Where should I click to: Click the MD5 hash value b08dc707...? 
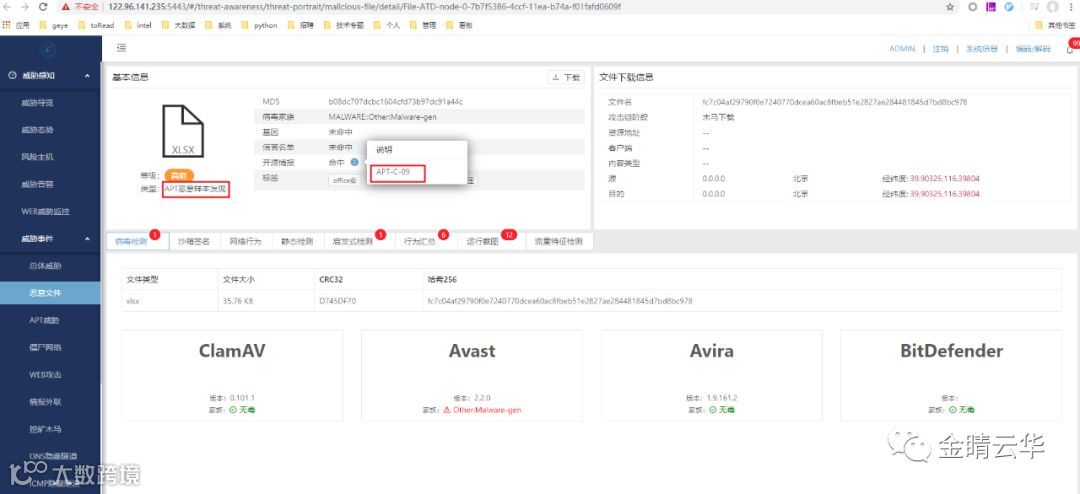(x=395, y=101)
